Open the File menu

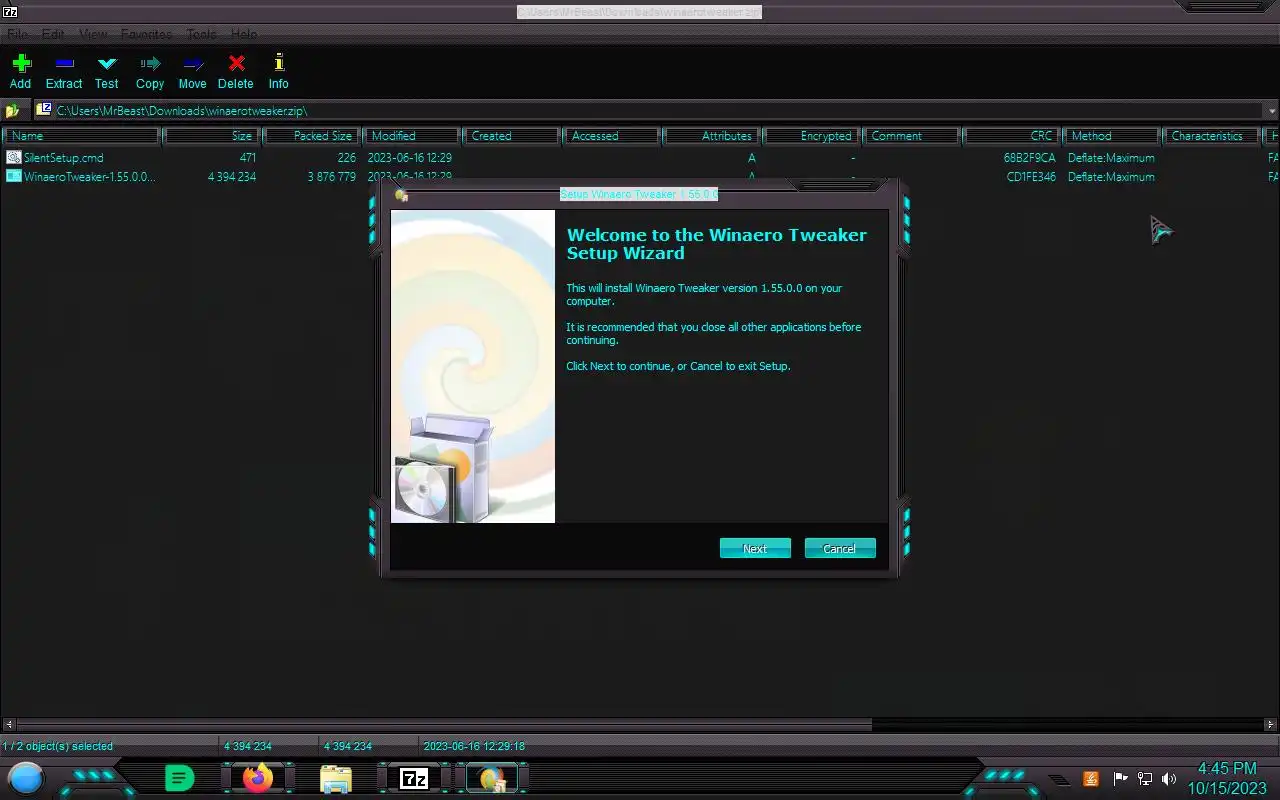[17, 34]
